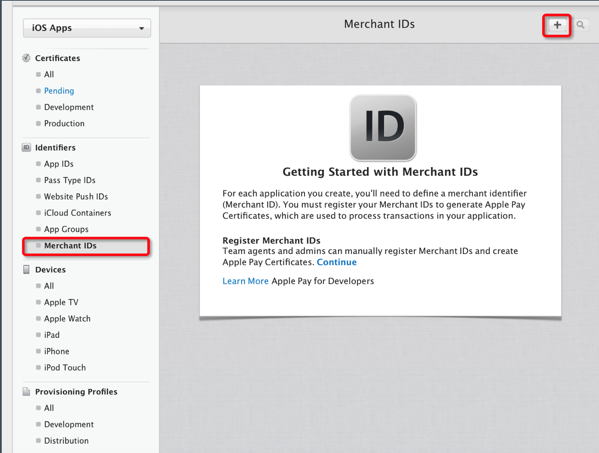Screen dimensions: 599x453
Task: Click the search magnifier icon
Action: (580, 25)
